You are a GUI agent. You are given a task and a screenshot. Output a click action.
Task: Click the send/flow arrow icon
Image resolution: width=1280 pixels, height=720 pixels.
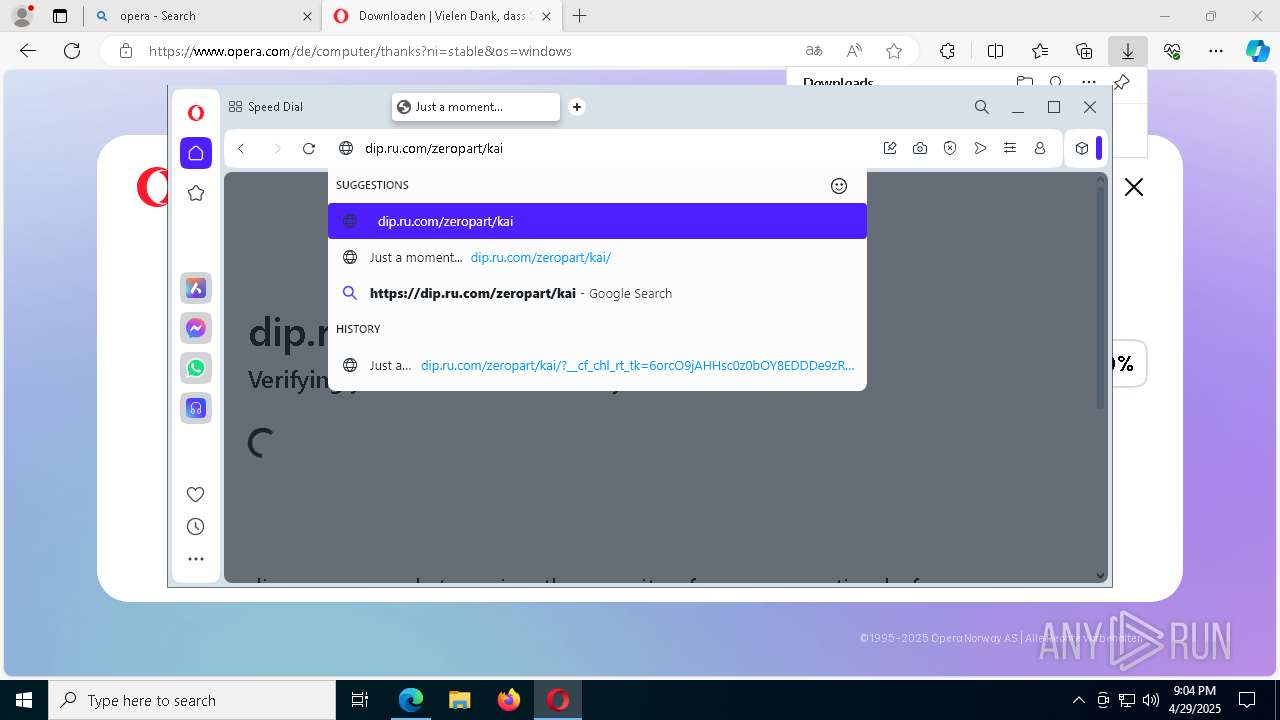980,148
